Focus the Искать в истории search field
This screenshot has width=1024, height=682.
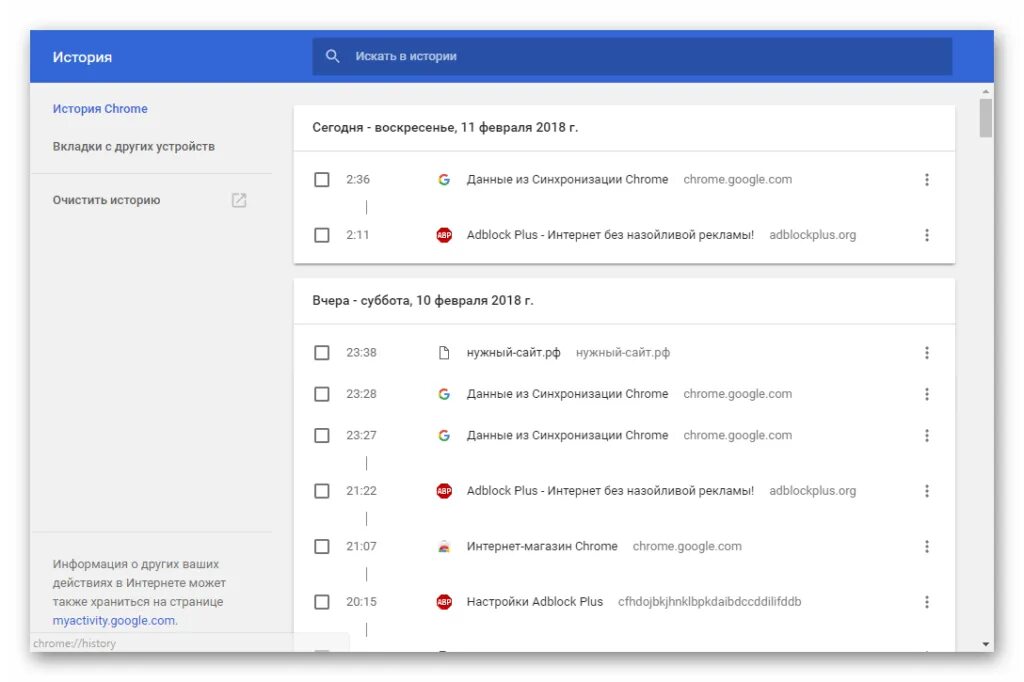632,56
